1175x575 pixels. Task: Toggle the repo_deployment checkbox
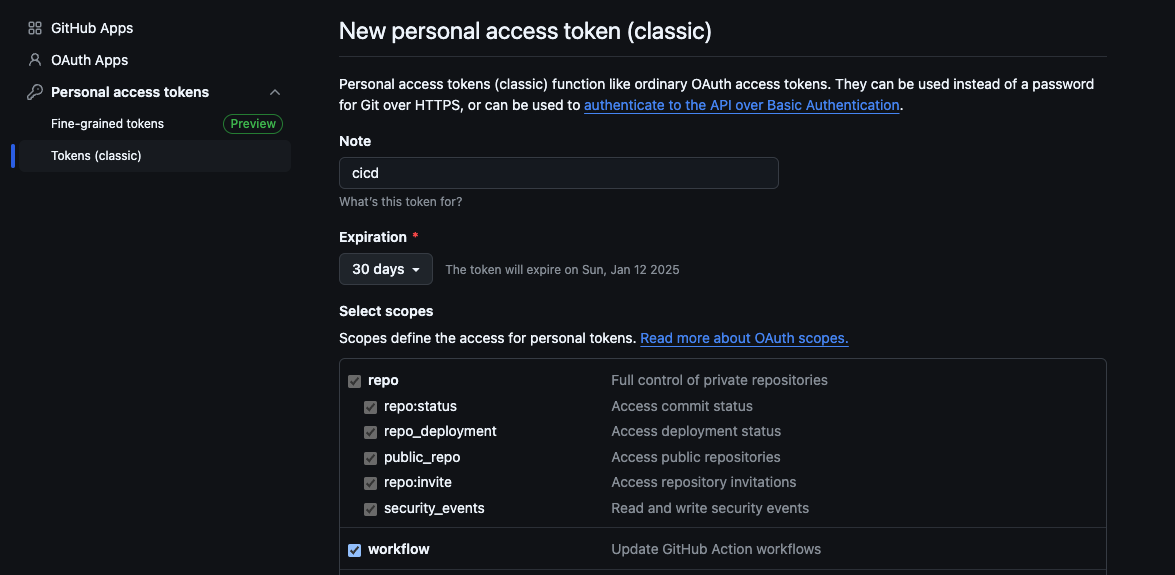[370, 432]
